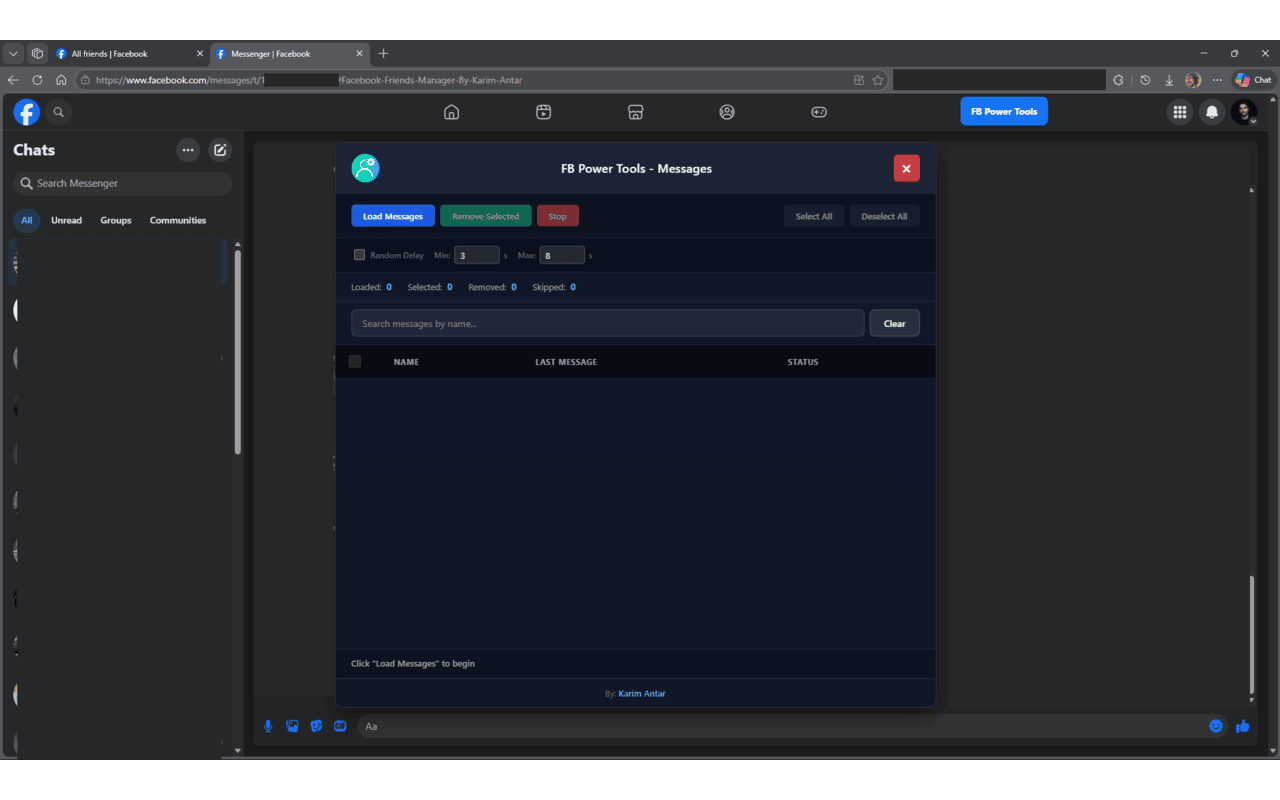Open the browser extensions icon
Screen dimensions: 1280x800
point(1118,80)
